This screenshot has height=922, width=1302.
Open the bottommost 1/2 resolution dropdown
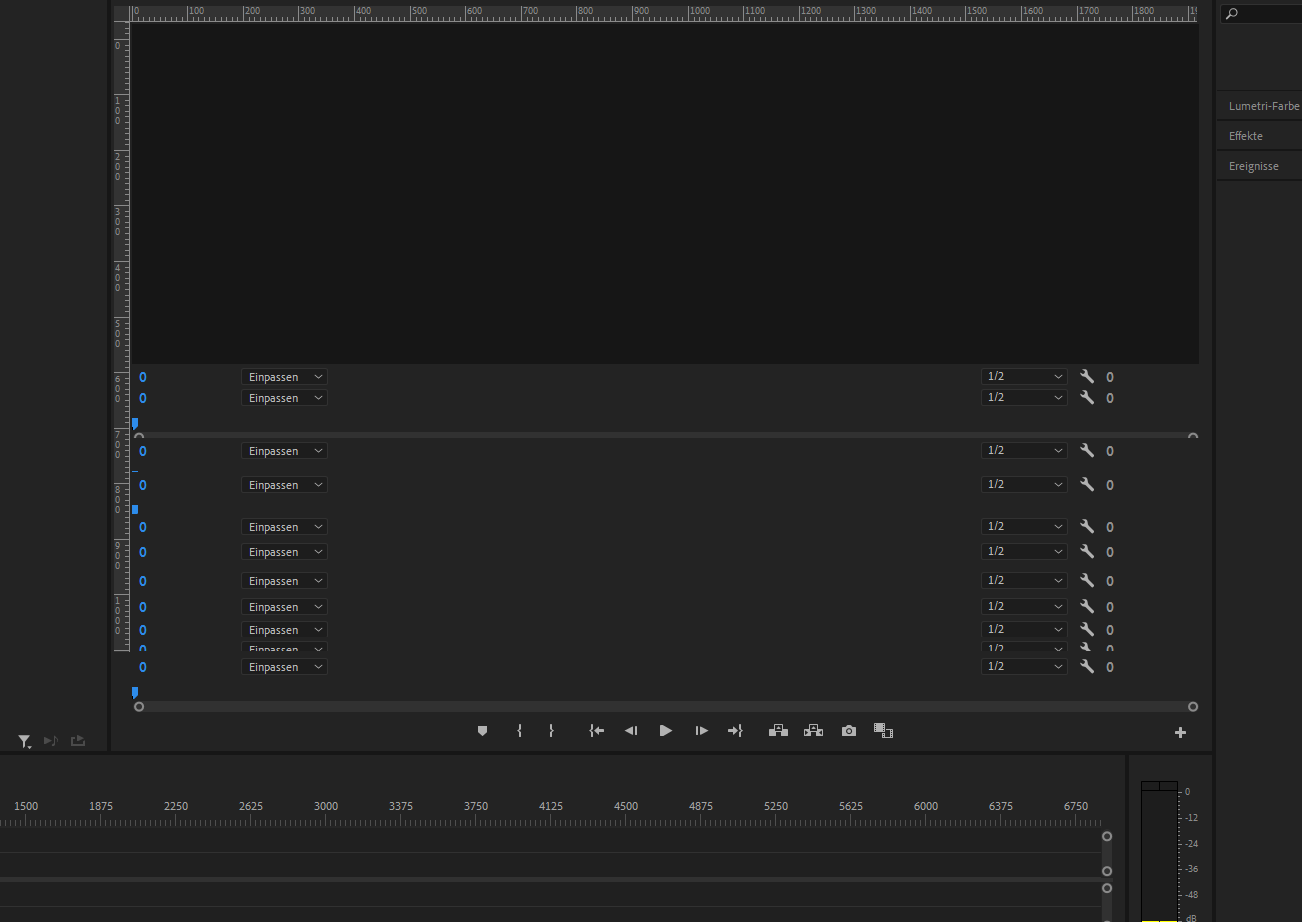pyautogui.click(x=1024, y=666)
